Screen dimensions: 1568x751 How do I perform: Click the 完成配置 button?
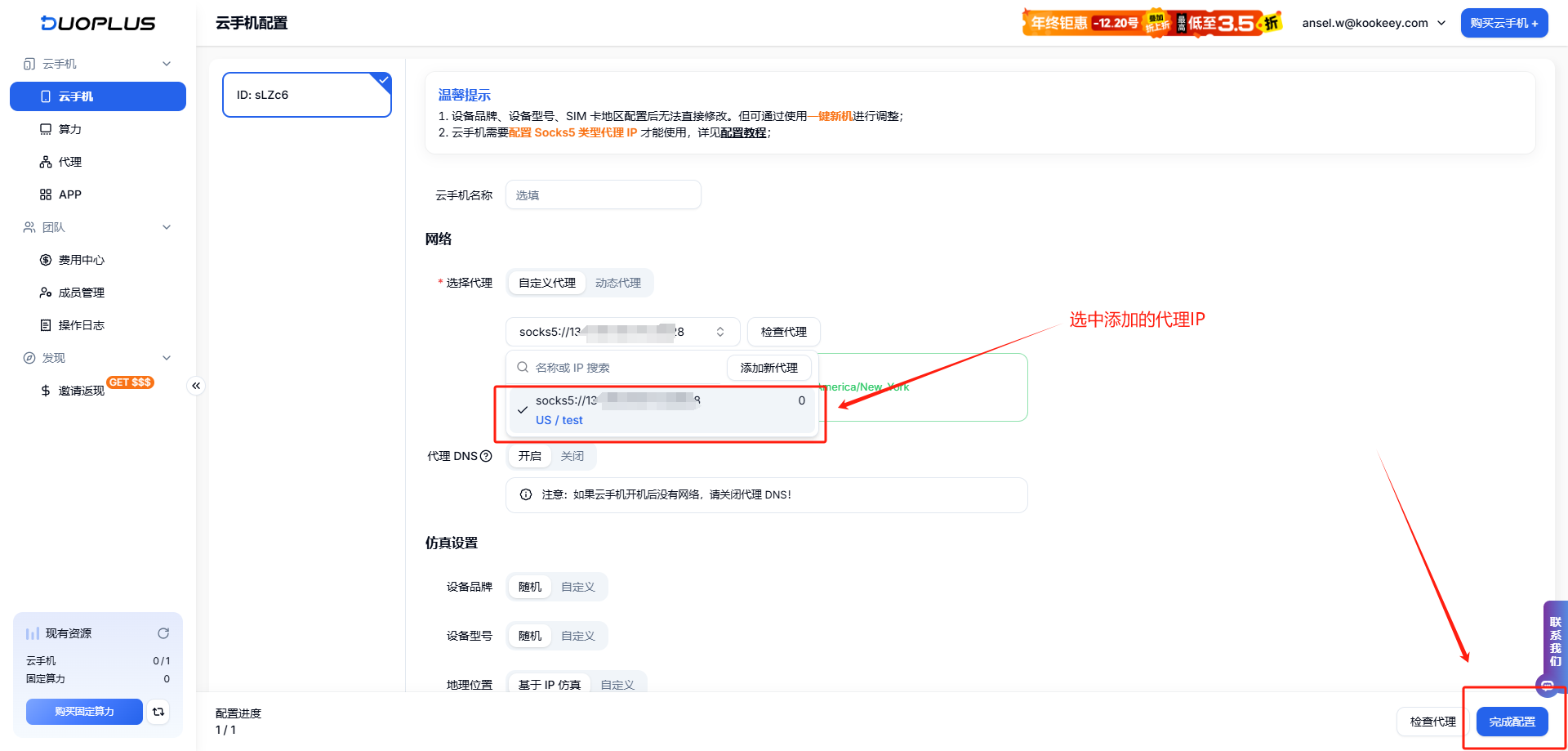click(x=1512, y=721)
